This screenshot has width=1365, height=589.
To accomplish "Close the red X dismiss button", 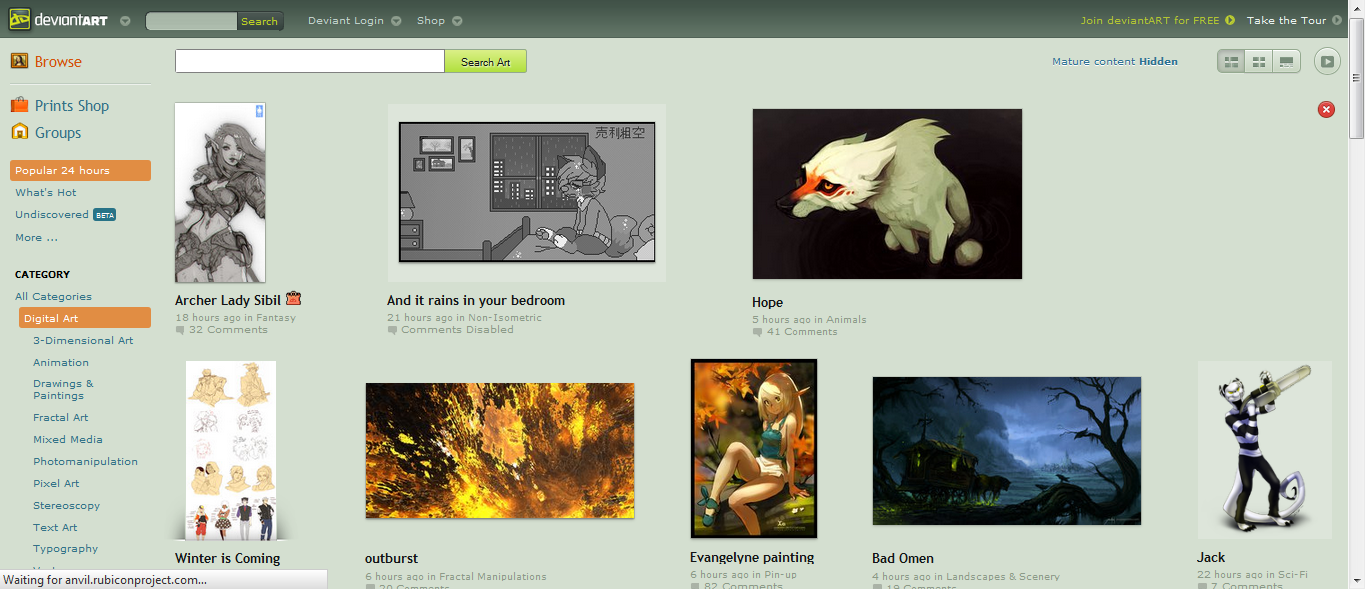I will (1327, 110).
